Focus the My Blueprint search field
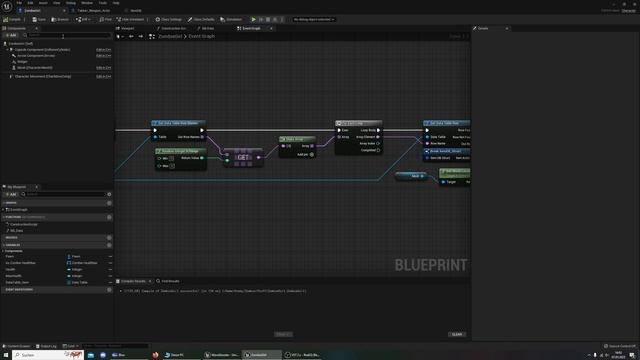 tap(63, 194)
